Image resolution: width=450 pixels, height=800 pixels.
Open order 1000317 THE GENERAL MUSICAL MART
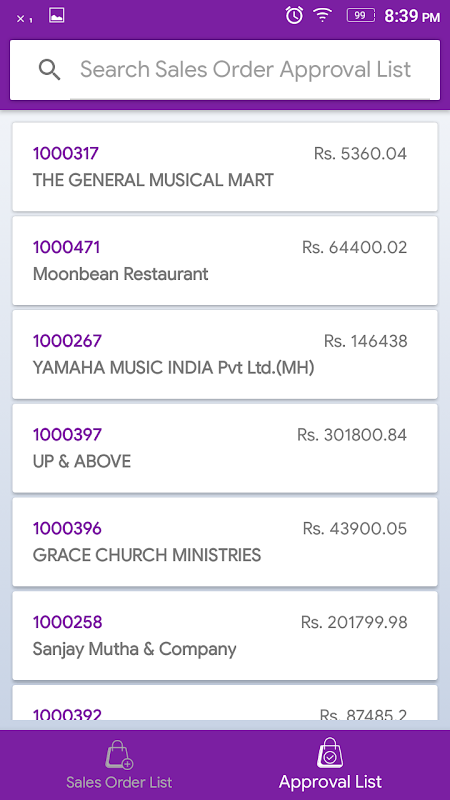point(225,167)
